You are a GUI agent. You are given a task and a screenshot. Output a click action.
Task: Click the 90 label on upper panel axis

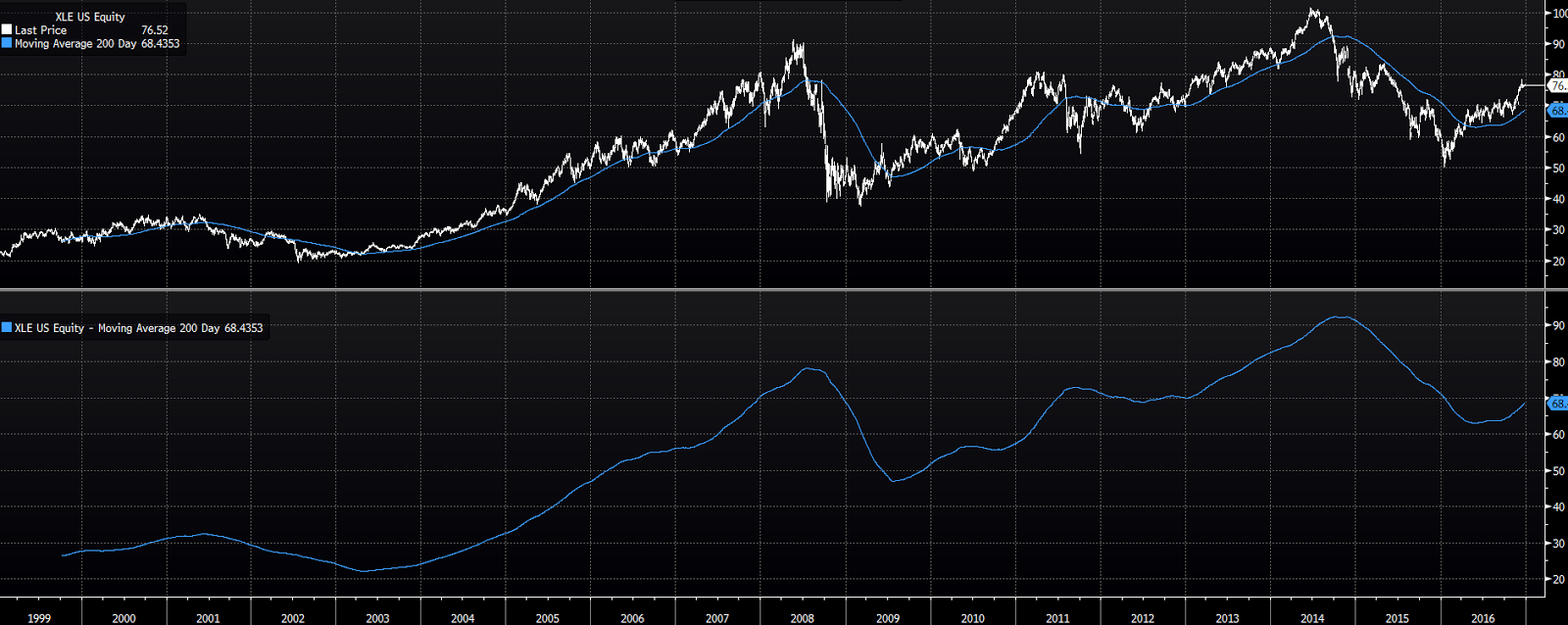point(1558,44)
